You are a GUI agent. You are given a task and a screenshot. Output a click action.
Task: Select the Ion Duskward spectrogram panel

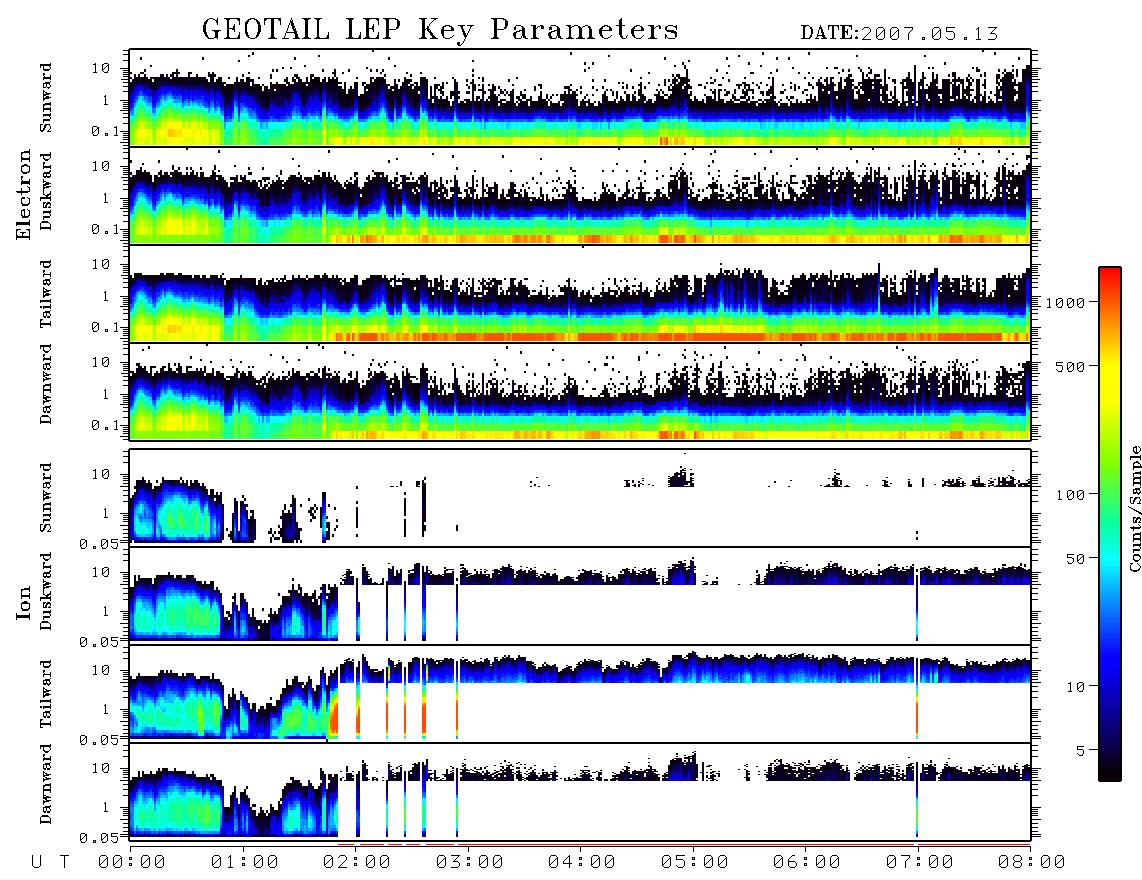pos(580,596)
